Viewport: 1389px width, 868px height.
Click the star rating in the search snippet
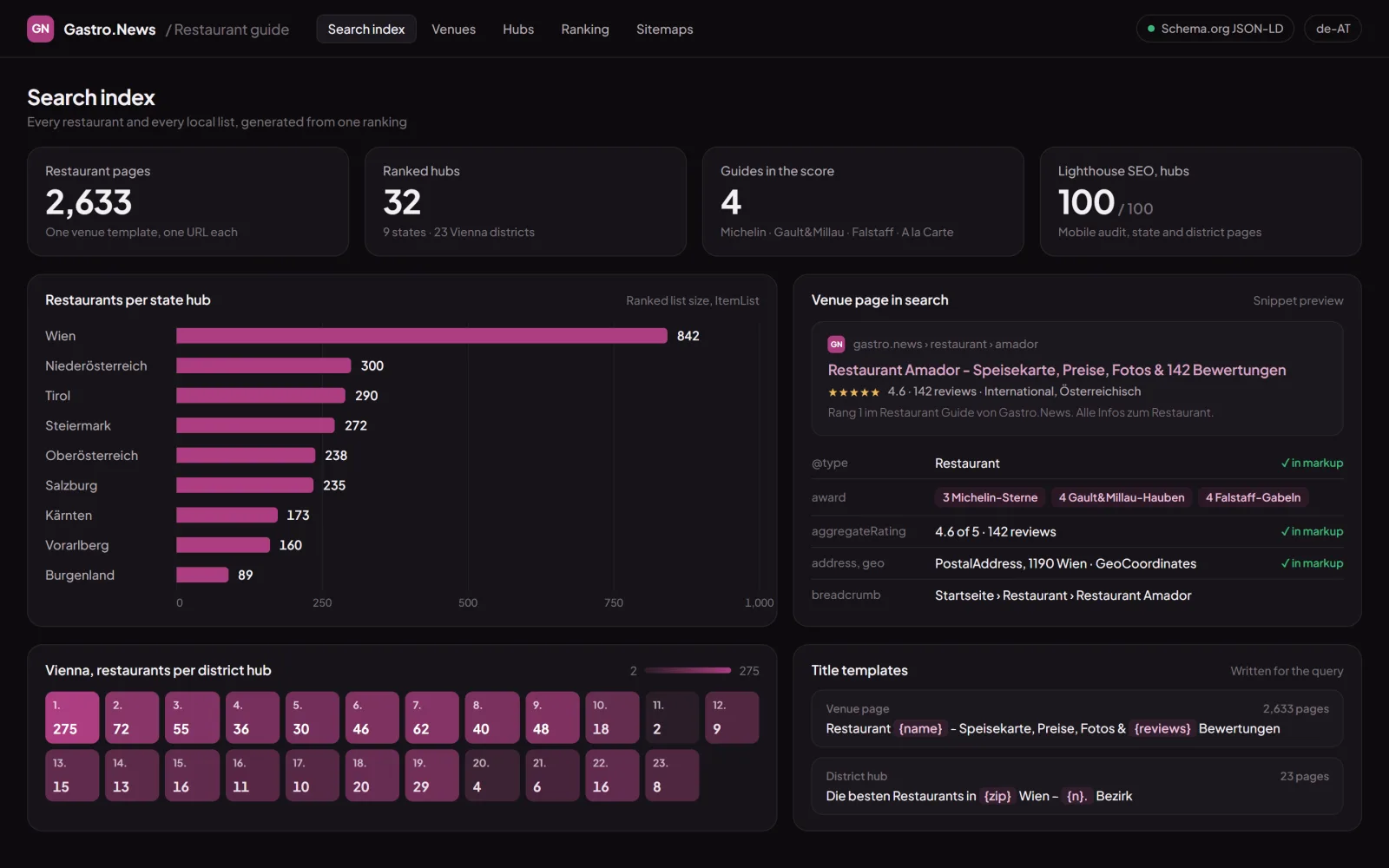[x=853, y=392]
